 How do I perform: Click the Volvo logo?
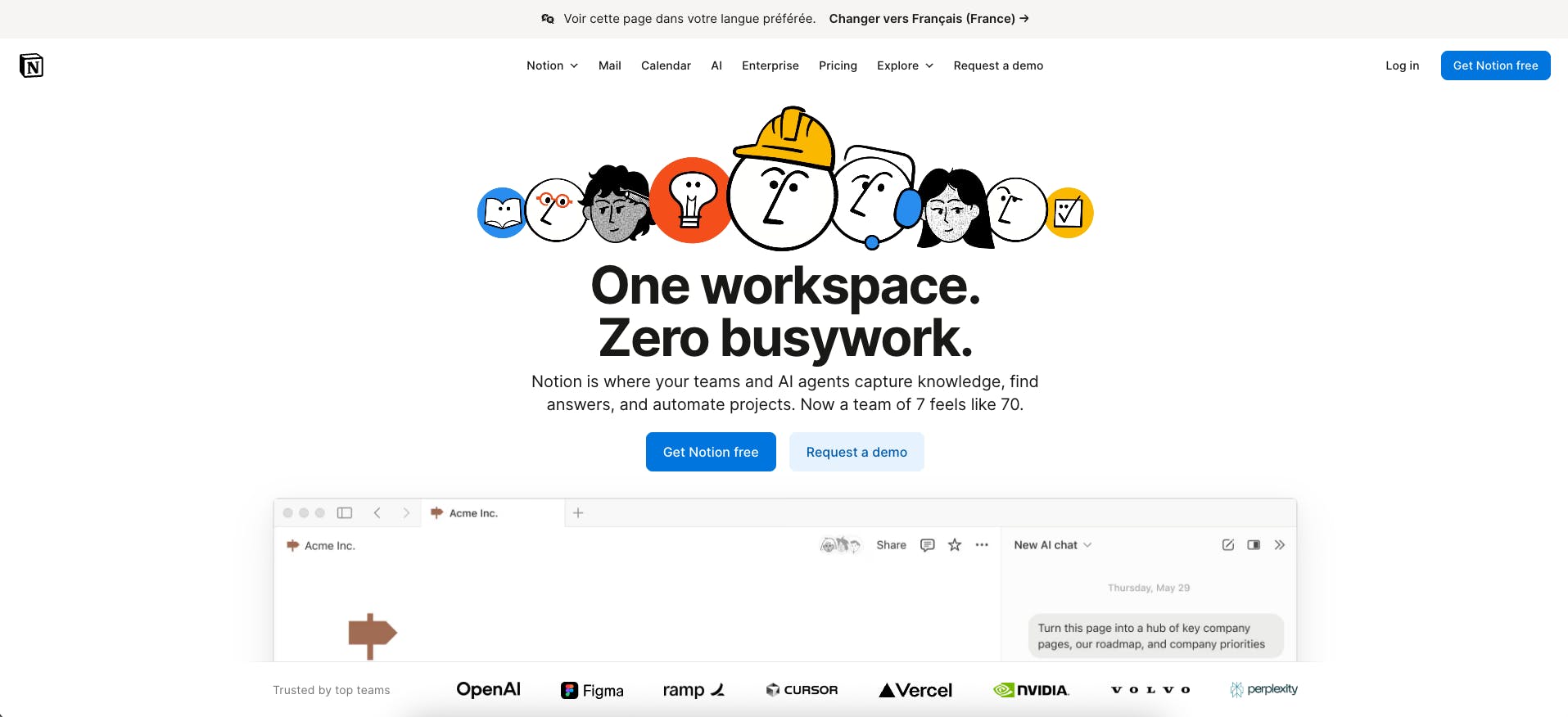click(x=1150, y=690)
